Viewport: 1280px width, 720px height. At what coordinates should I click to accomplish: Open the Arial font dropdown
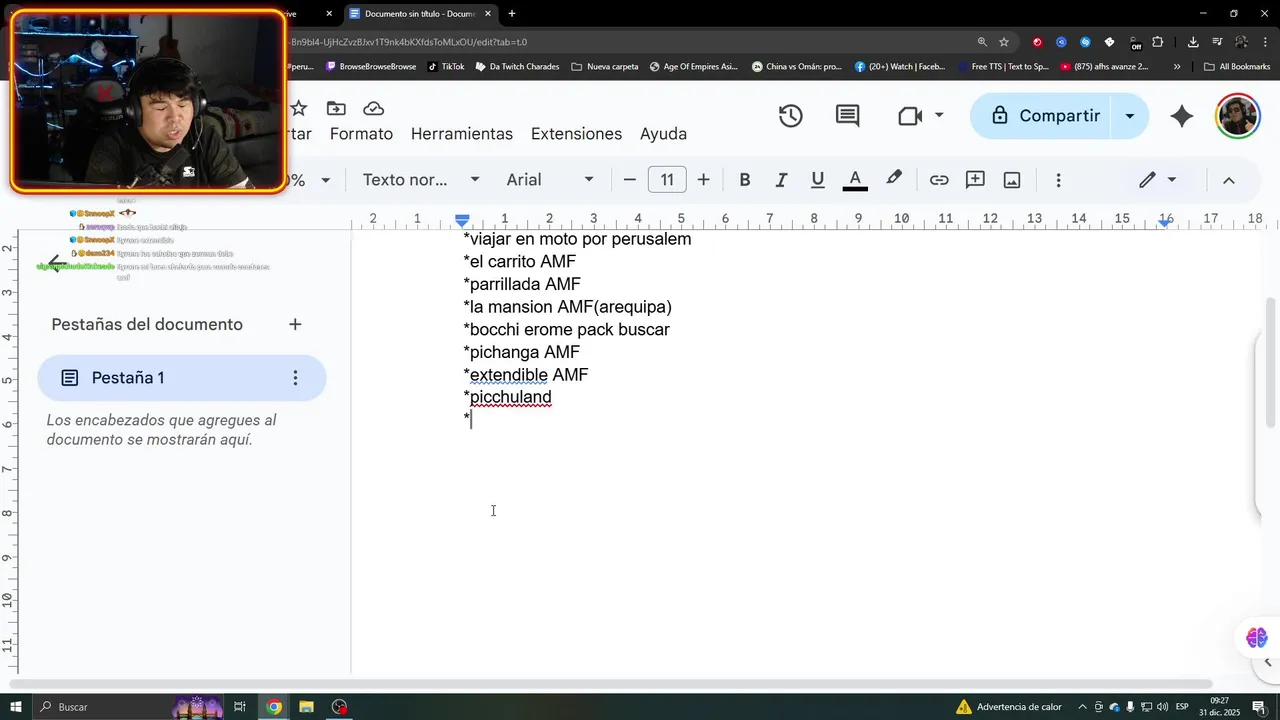pos(550,180)
